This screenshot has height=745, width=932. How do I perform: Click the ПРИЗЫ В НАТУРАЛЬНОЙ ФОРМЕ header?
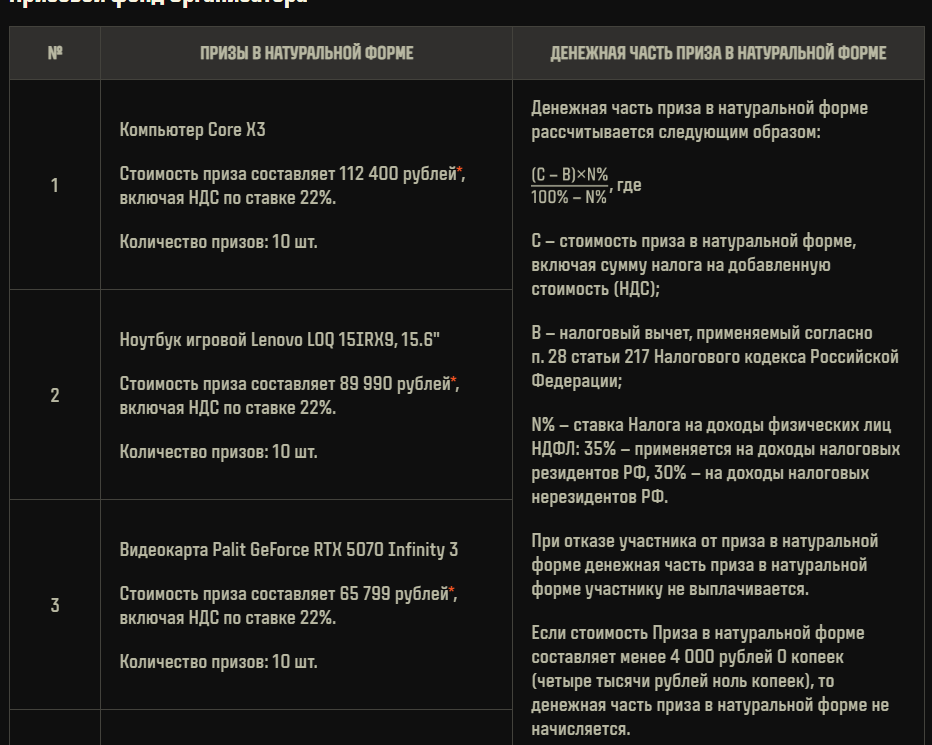[306, 53]
